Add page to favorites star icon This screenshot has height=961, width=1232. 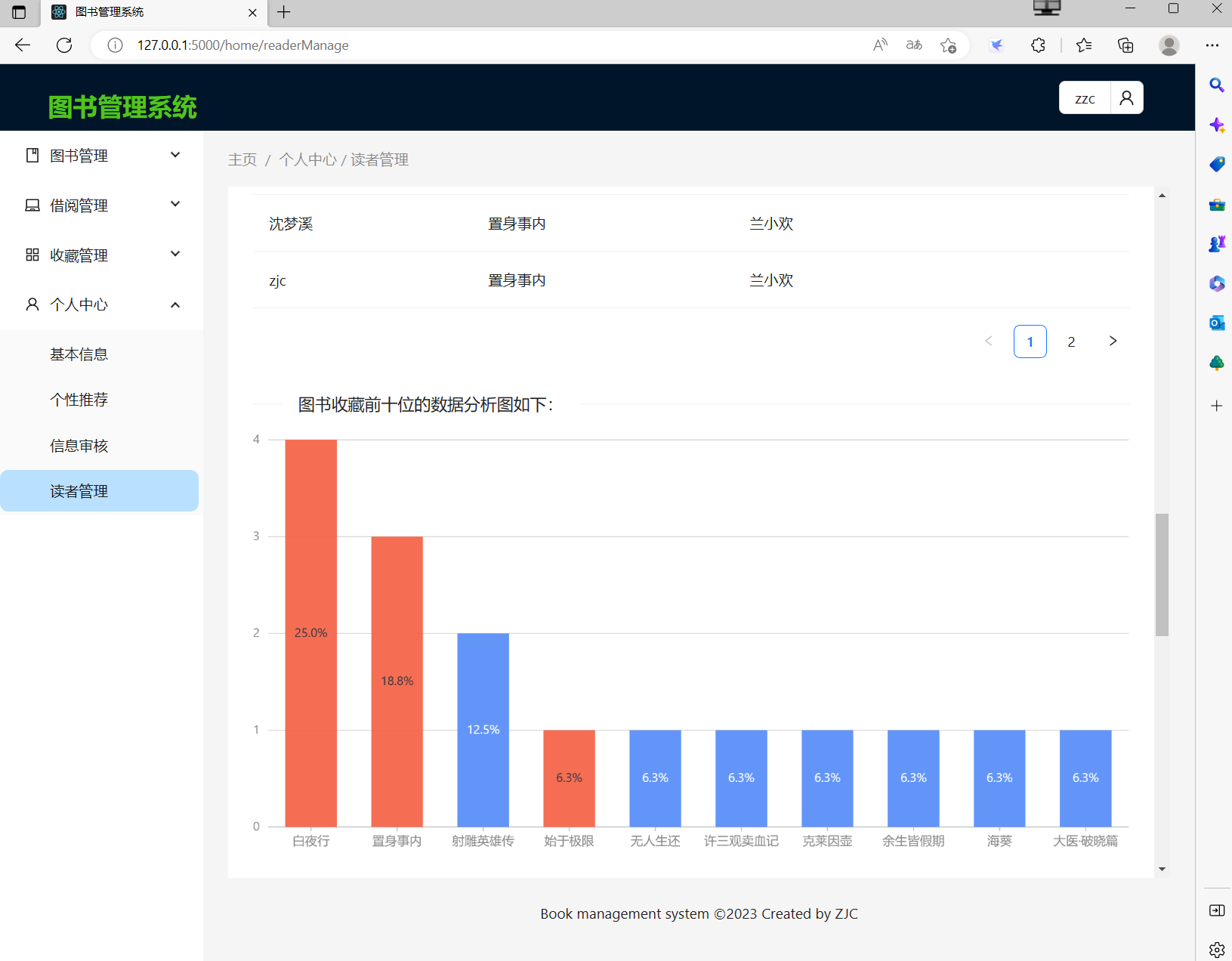click(x=948, y=45)
